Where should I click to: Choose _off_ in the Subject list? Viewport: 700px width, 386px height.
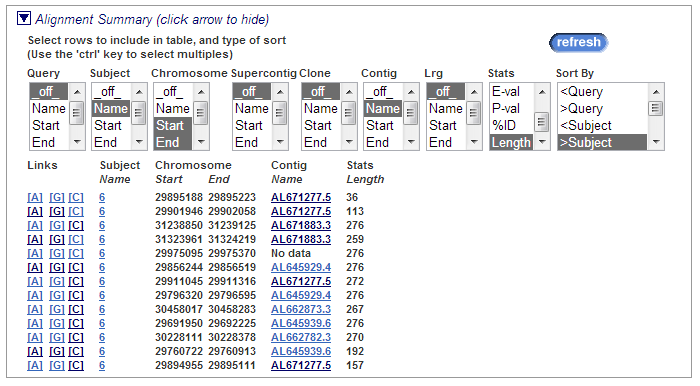[x=111, y=91]
